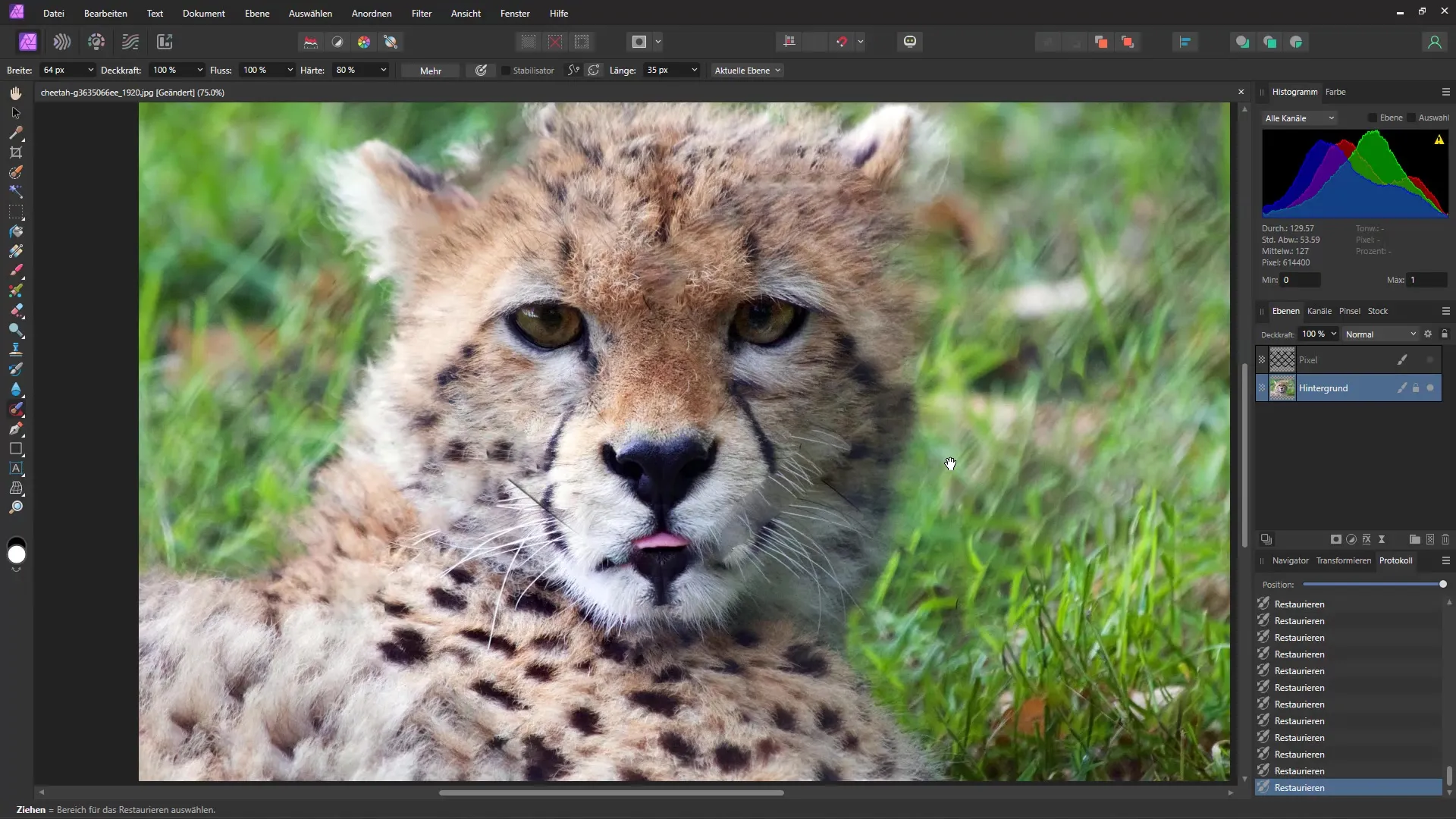Choose the Erase Brush tool
The height and width of the screenshot is (819, 1456).
[x=16, y=310]
